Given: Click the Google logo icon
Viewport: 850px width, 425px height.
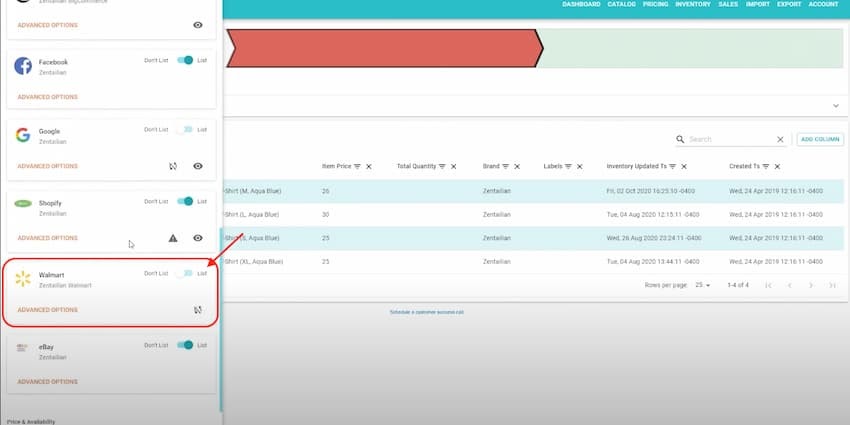Looking at the screenshot, I should click(23, 135).
